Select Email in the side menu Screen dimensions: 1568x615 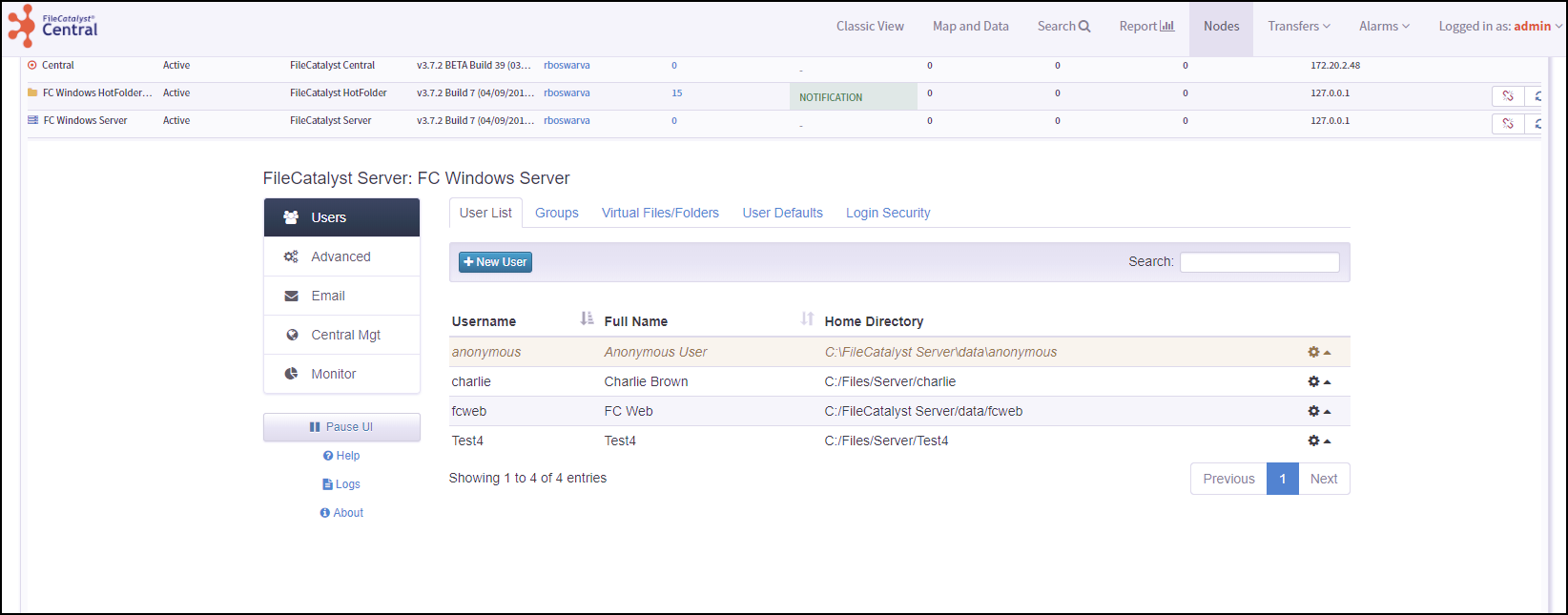coord(341,296)
